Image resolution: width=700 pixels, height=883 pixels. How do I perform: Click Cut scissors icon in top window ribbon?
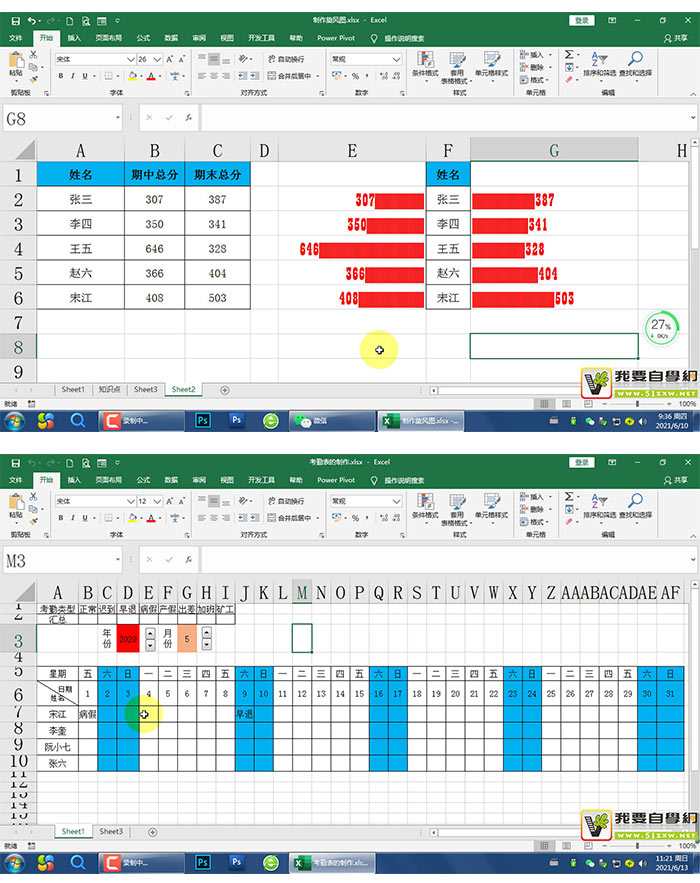[x=33, y=55]
